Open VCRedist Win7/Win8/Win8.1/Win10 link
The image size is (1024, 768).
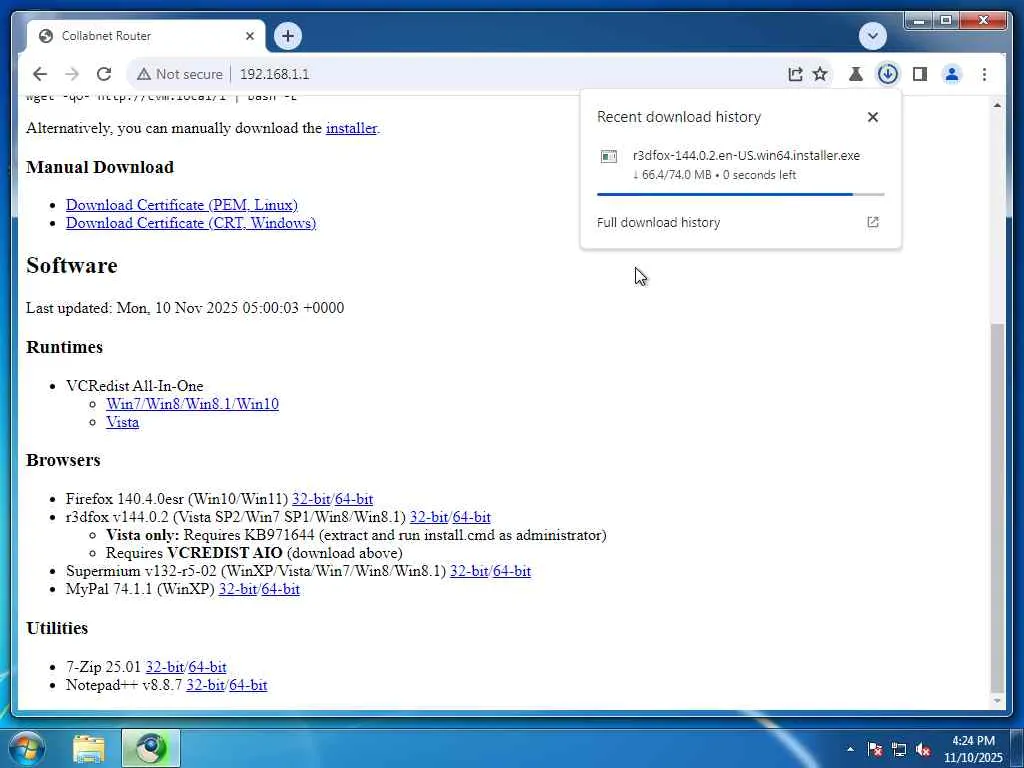tap(192, 404)
